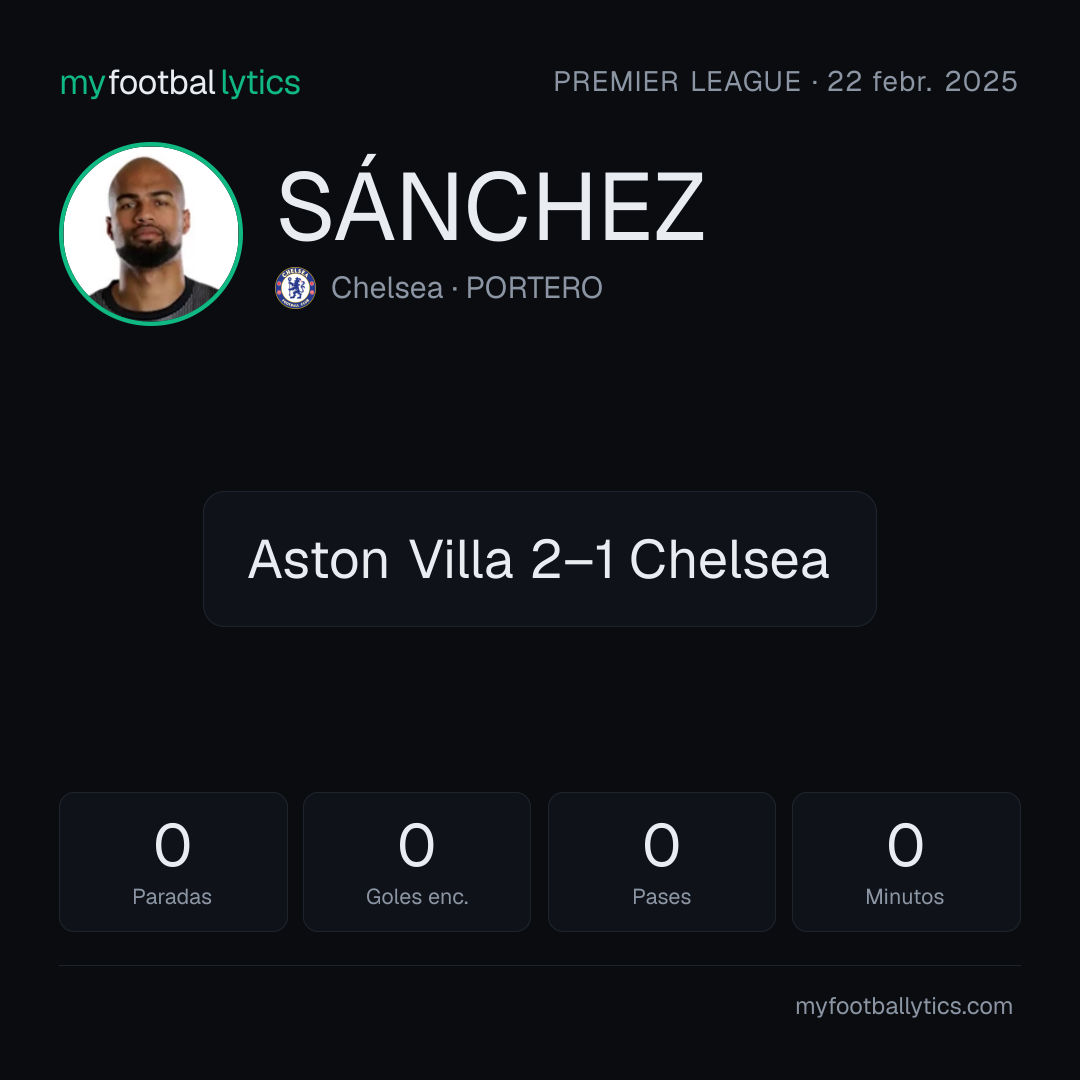
Task: Click the Paradas value zero
Action: pyautogui.click(x=172, y=845)
